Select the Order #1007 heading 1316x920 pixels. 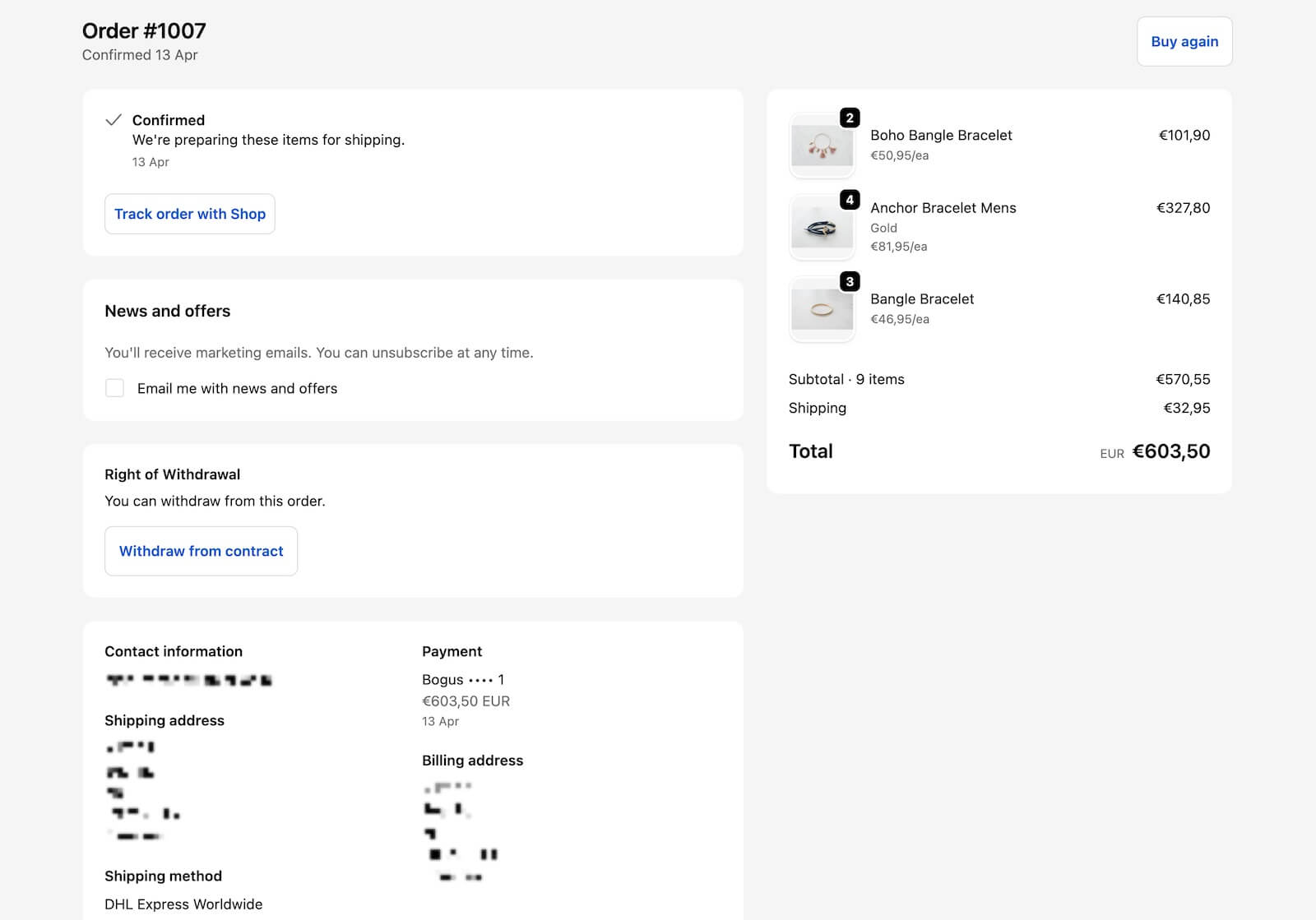click(143, 30)
